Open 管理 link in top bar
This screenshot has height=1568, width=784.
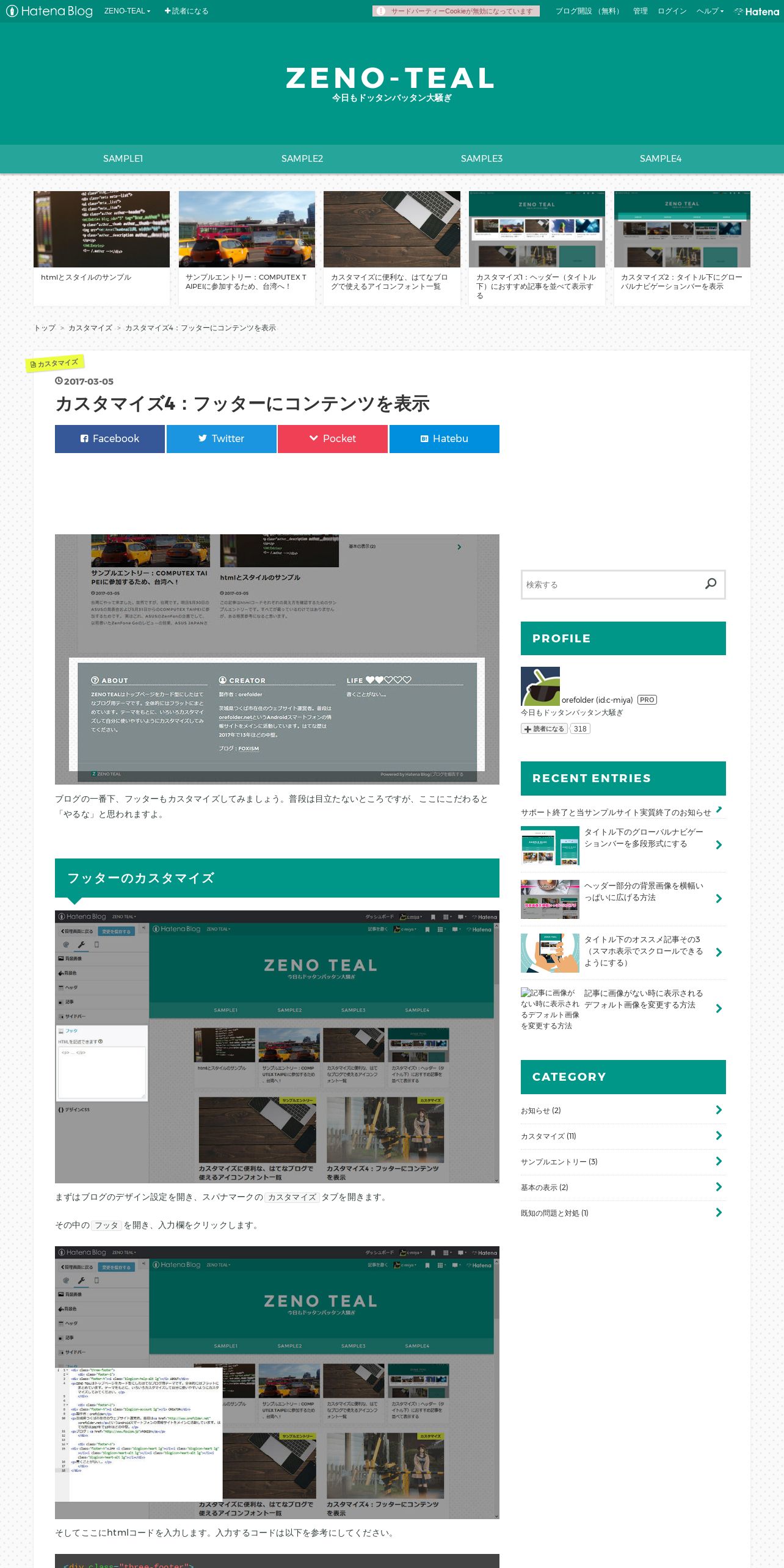pos(640,11)
